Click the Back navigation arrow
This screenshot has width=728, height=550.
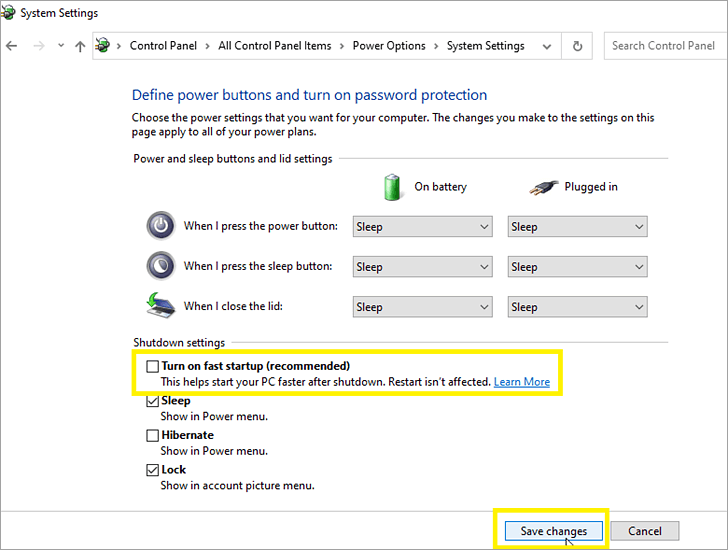[x=12, y=46]
